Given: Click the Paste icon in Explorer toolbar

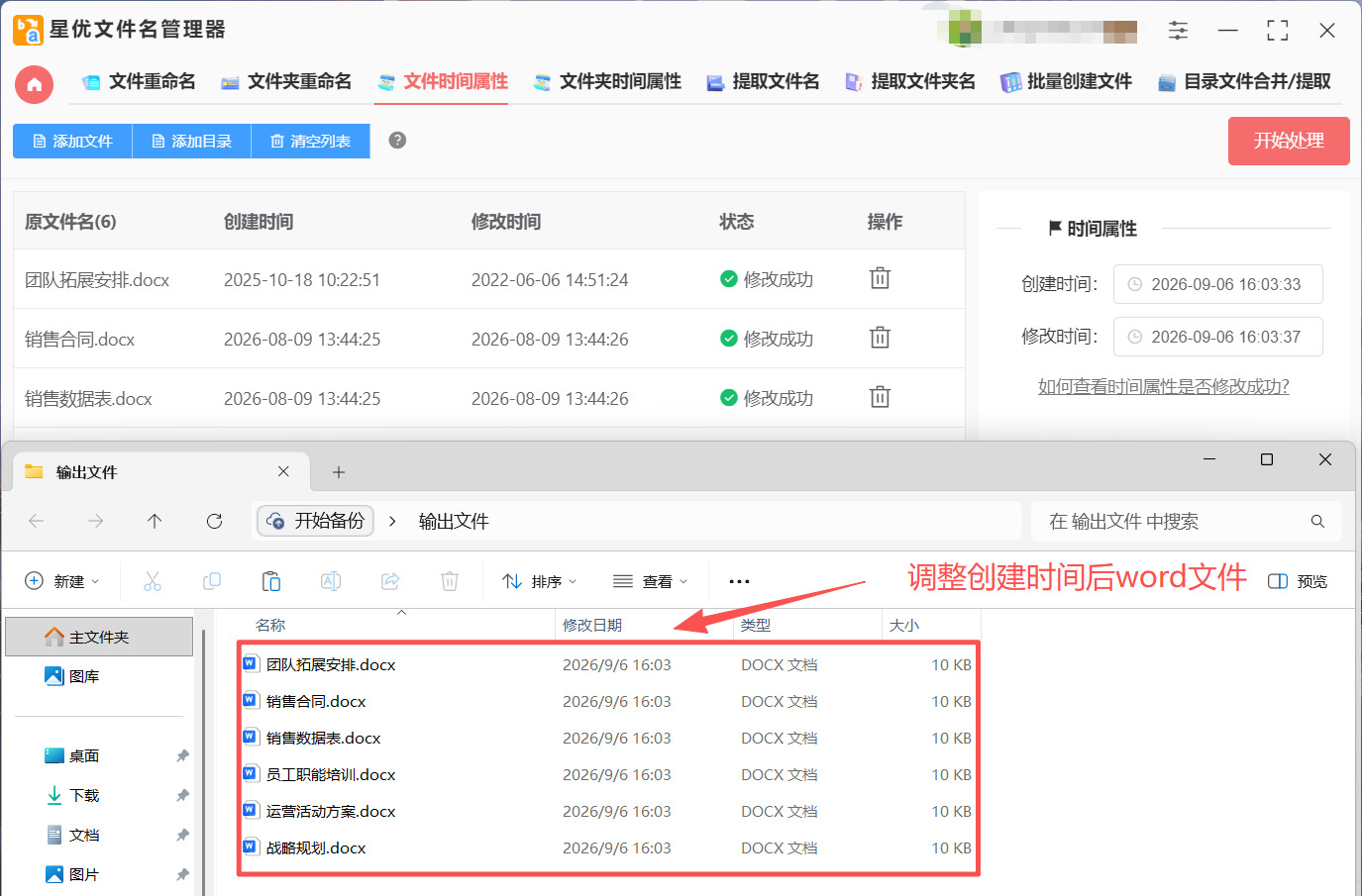Looking at the screenshot, I should (271, 581).
